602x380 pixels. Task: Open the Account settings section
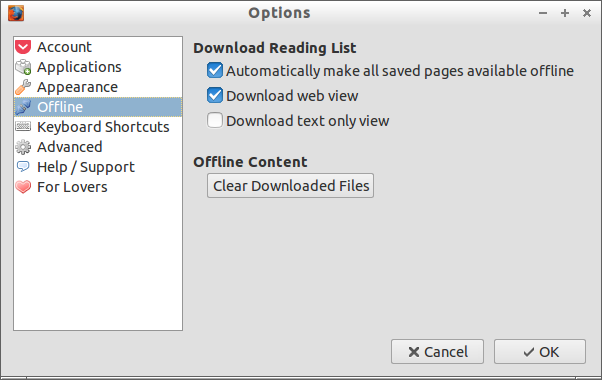98,47
